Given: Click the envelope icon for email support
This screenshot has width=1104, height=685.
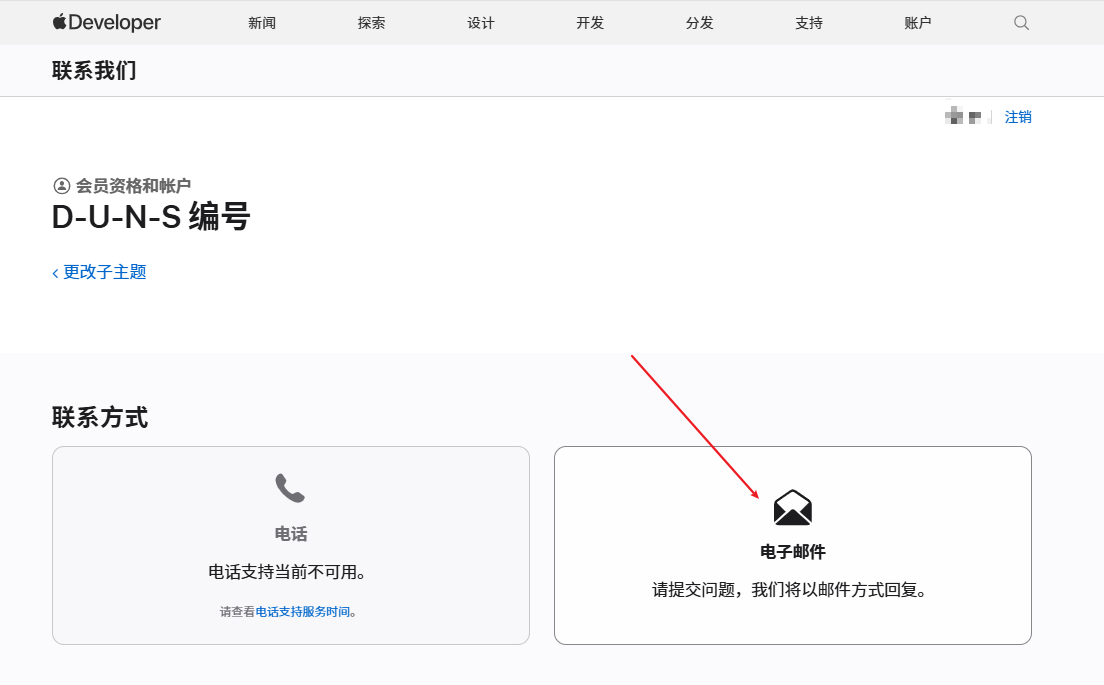Looking at the screenshot, I should (792, 508).
